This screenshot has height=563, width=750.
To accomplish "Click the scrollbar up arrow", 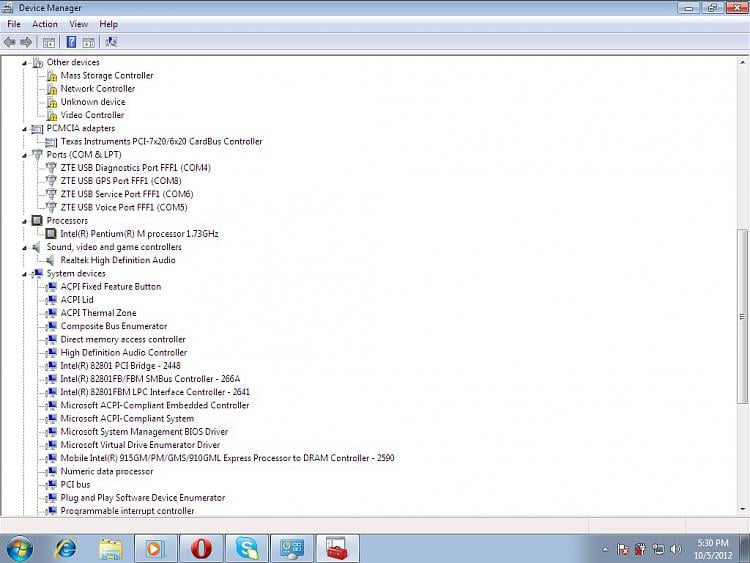I will pos(742,62).
